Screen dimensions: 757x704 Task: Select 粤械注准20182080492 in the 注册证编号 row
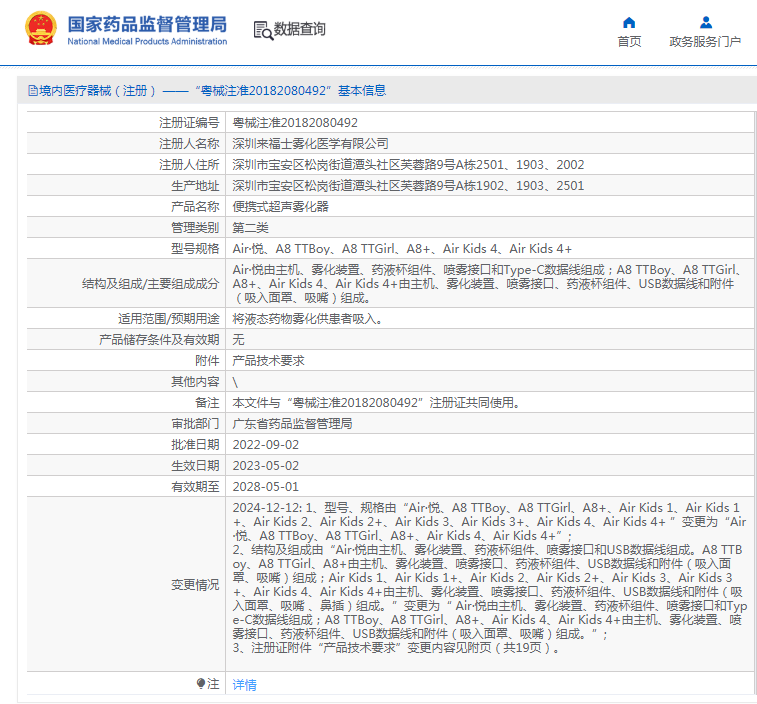point(295,123)
